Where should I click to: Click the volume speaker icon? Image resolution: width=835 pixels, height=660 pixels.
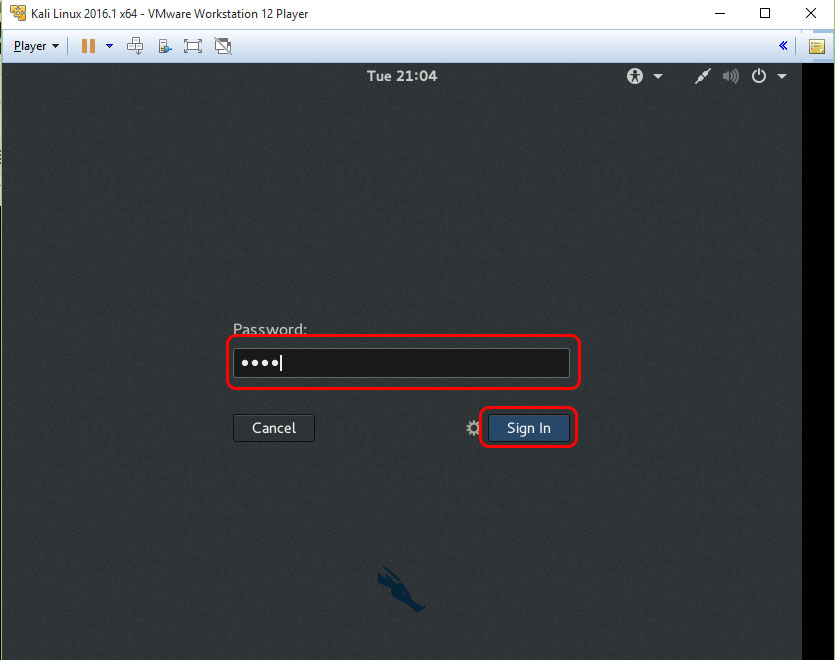(731, 76)
